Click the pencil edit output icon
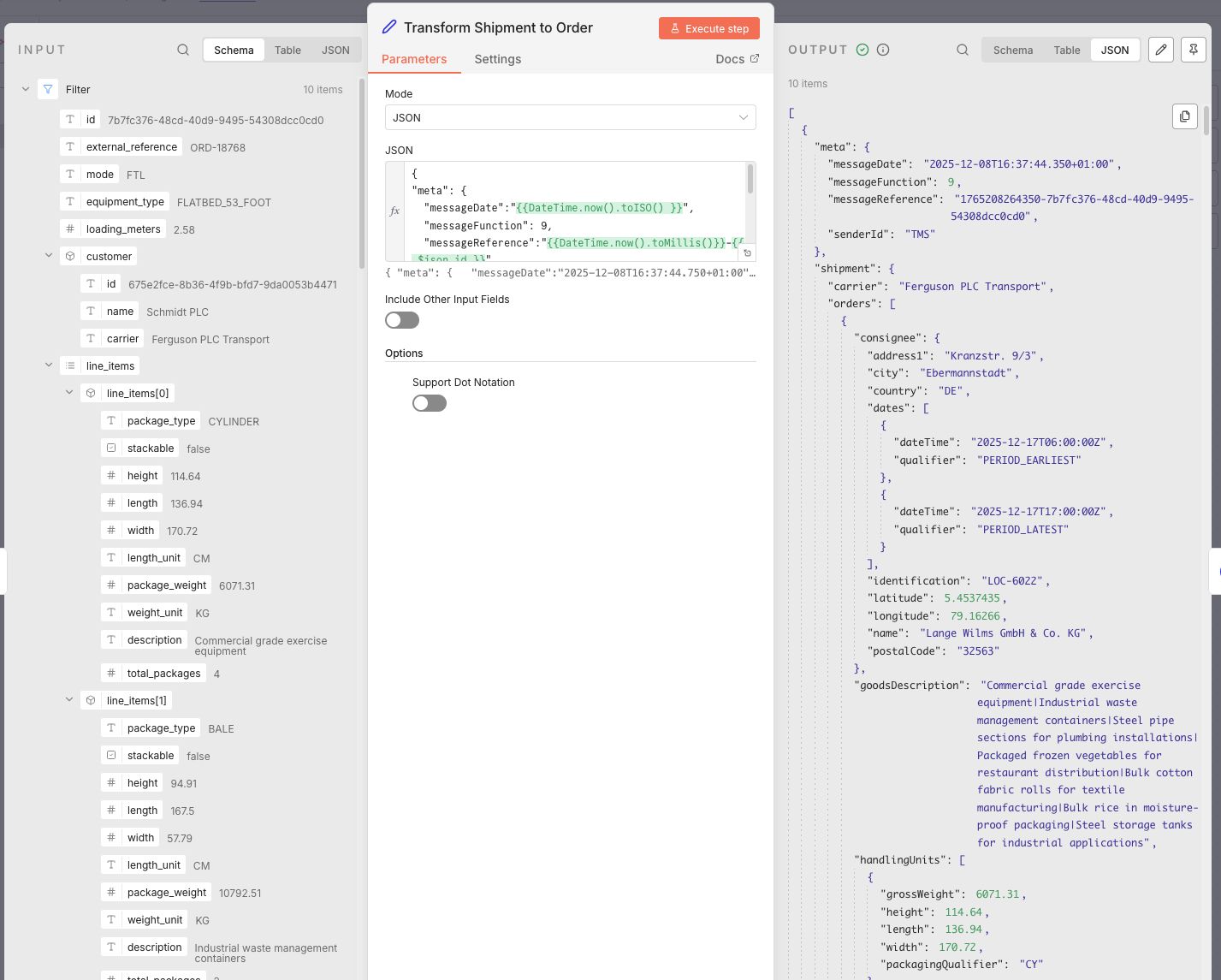The image size is (1221, 980). click(1160, 50)
